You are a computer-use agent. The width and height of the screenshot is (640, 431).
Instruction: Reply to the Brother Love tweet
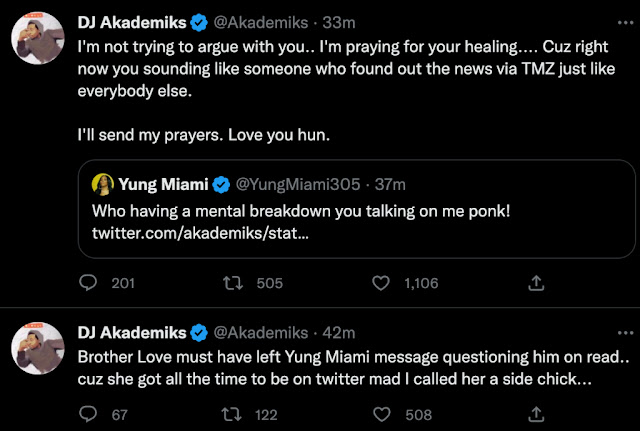(87, 413)
